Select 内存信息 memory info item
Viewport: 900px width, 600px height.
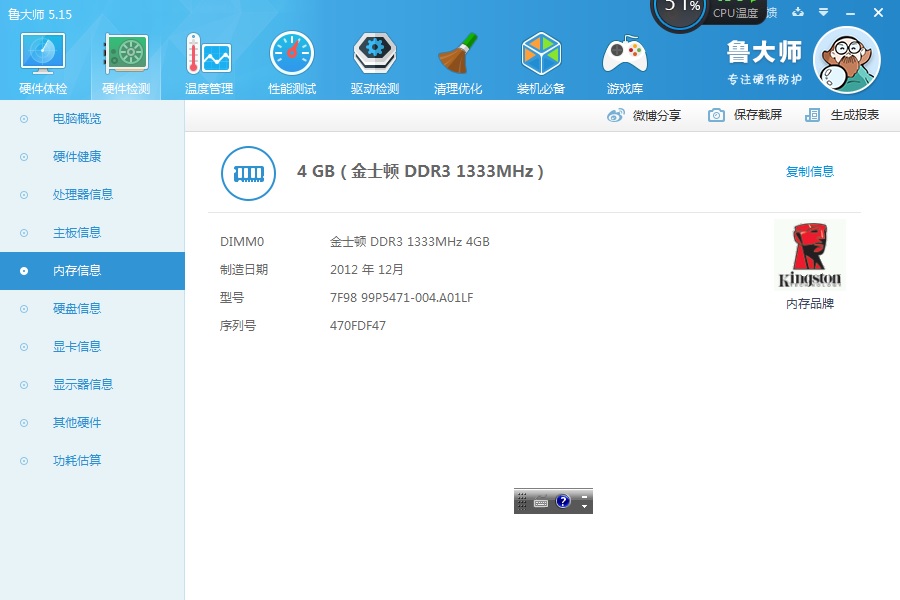pos(92,270)
